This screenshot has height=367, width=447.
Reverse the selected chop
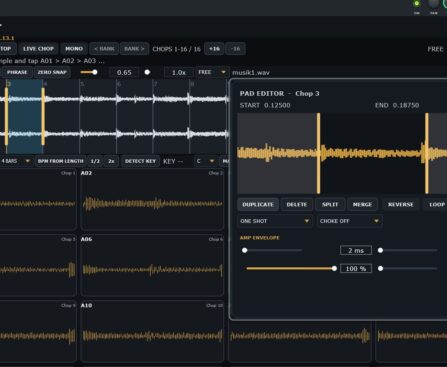click(400, 204)
